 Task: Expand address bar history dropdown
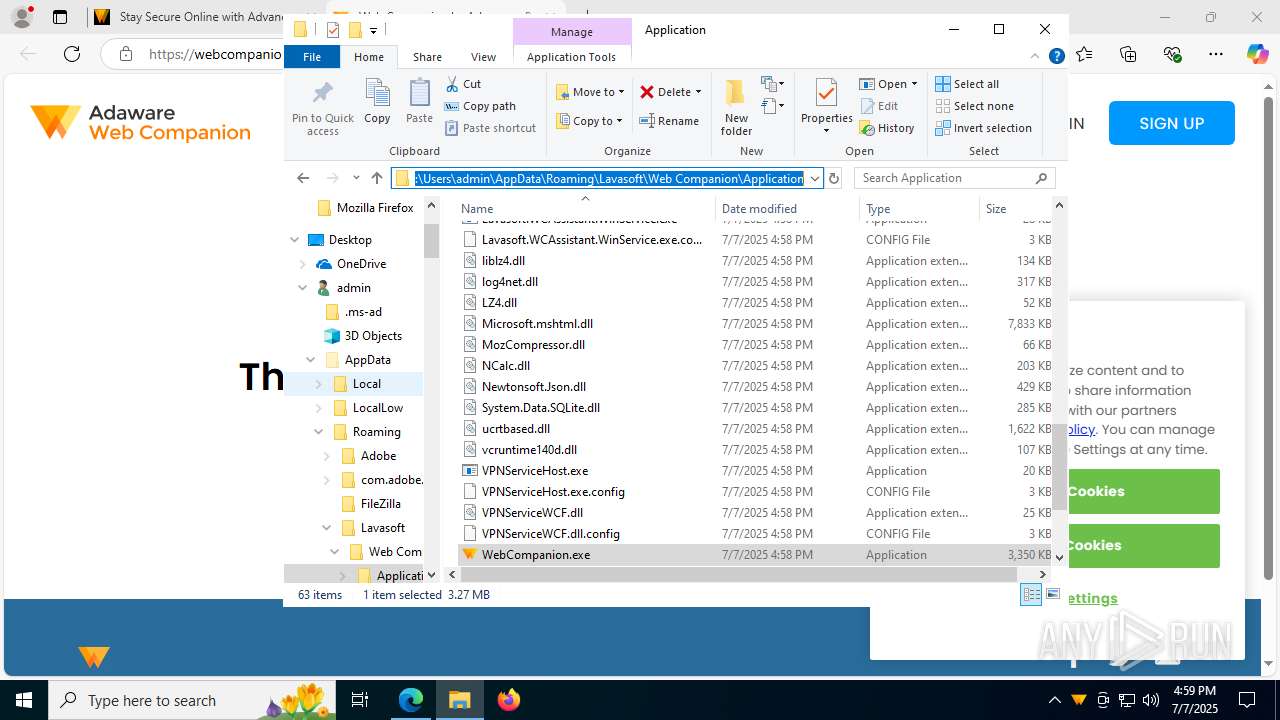pyautogui.click(x=815, y=178)
